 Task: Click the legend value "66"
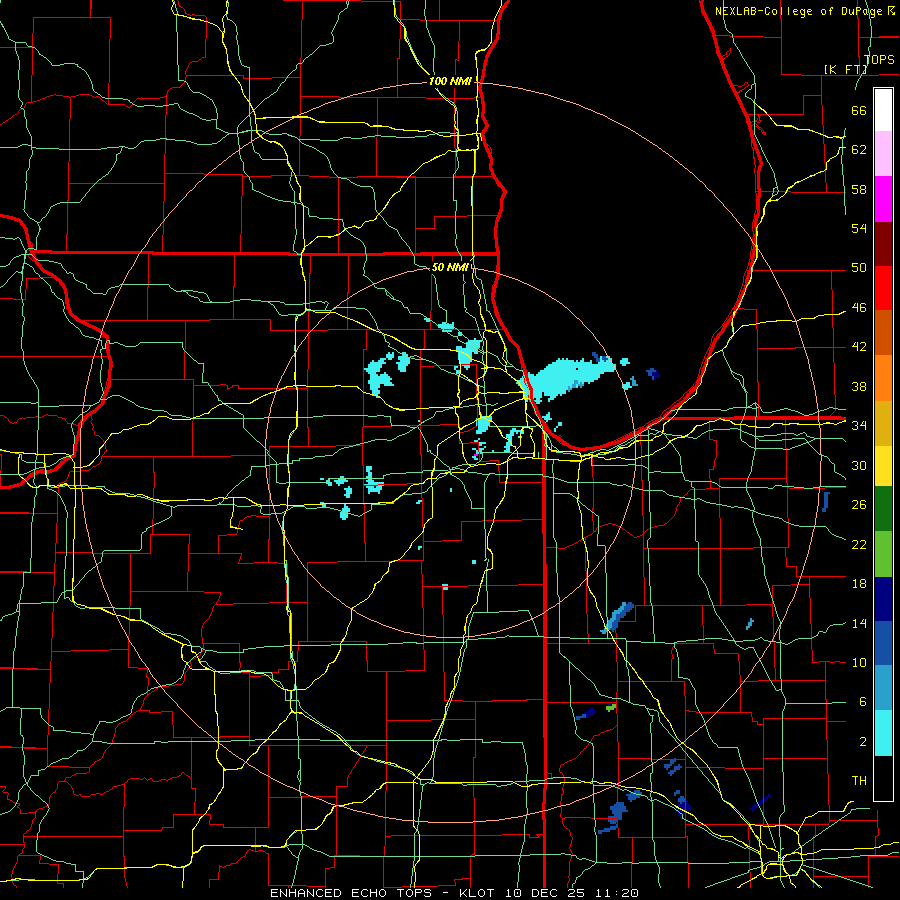pos(859,110)
